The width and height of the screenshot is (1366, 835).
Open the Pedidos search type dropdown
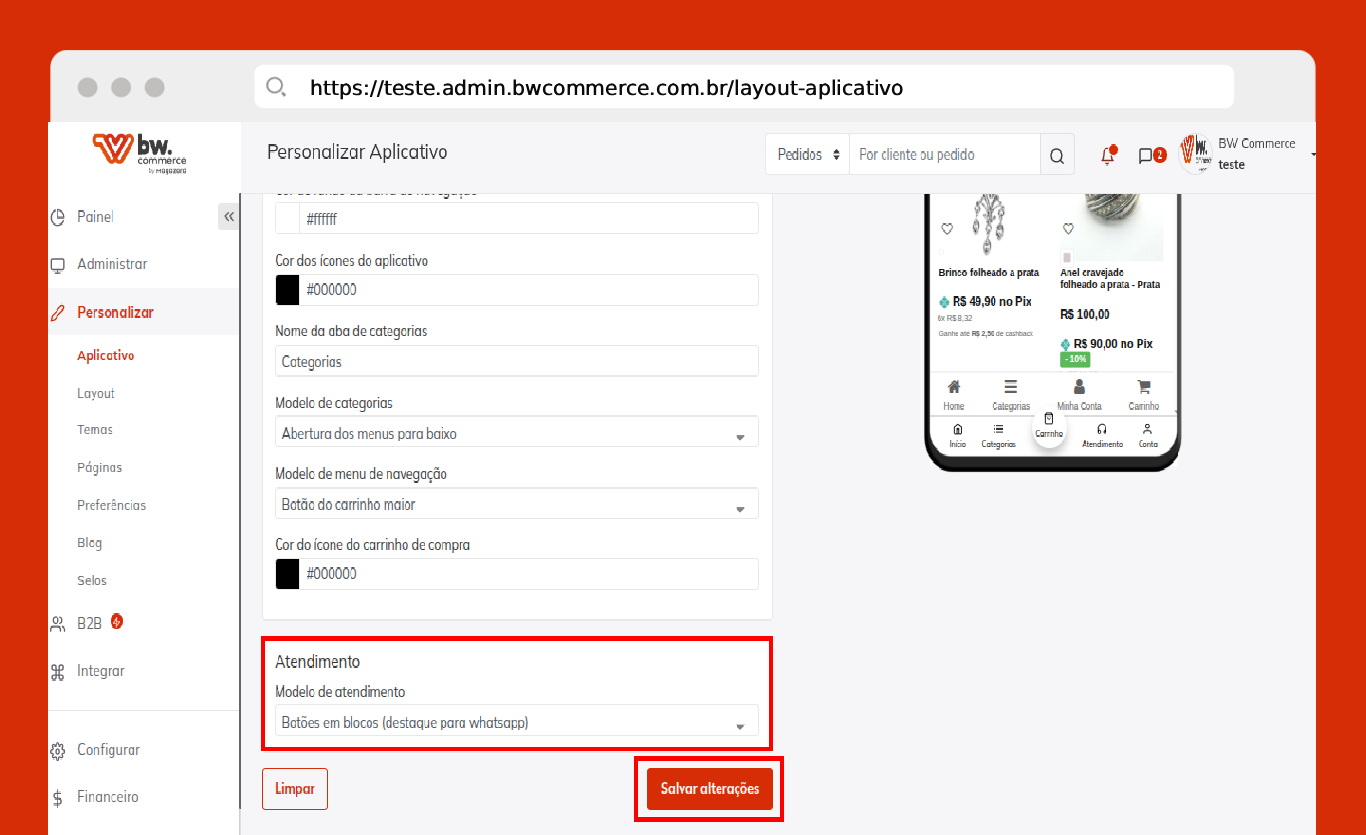click(x=808, y=155)
